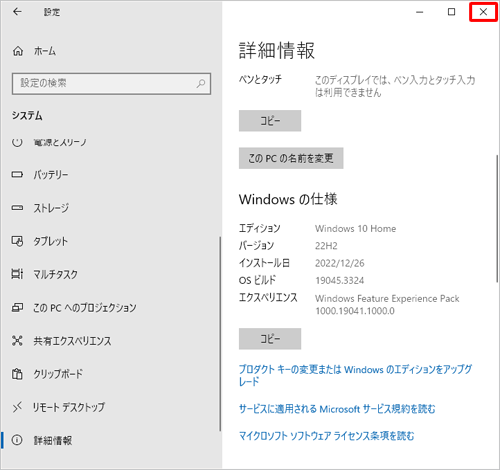
Task: Minimize the Settings window
Action: (420, 12)
